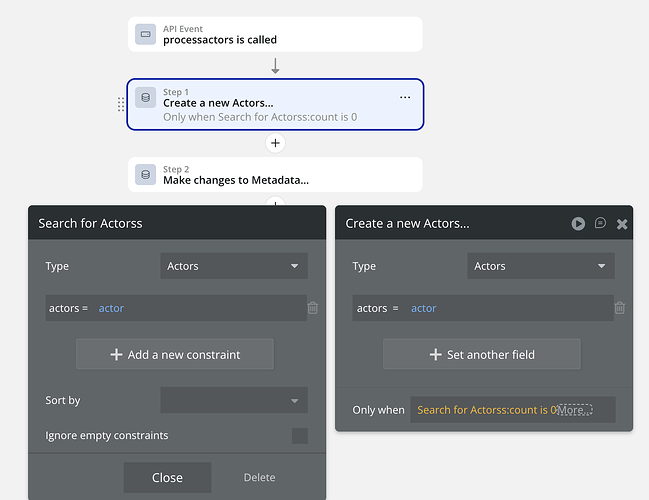Click Delete link in Search panel
The image size is (649, 500).
click(259, 477)
